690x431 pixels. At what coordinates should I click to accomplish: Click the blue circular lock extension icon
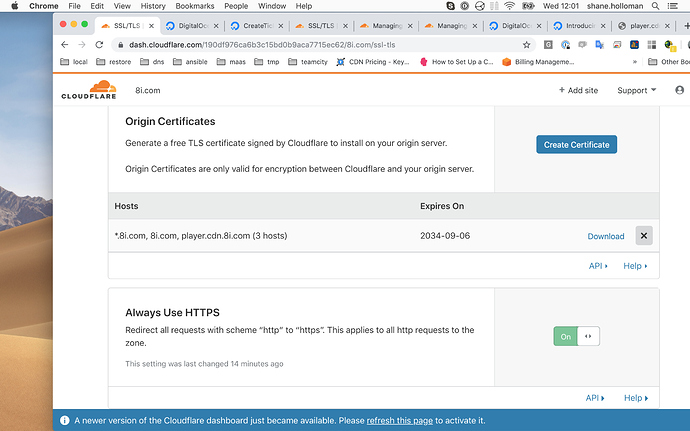pyautogui.click(x=565, y=44)
